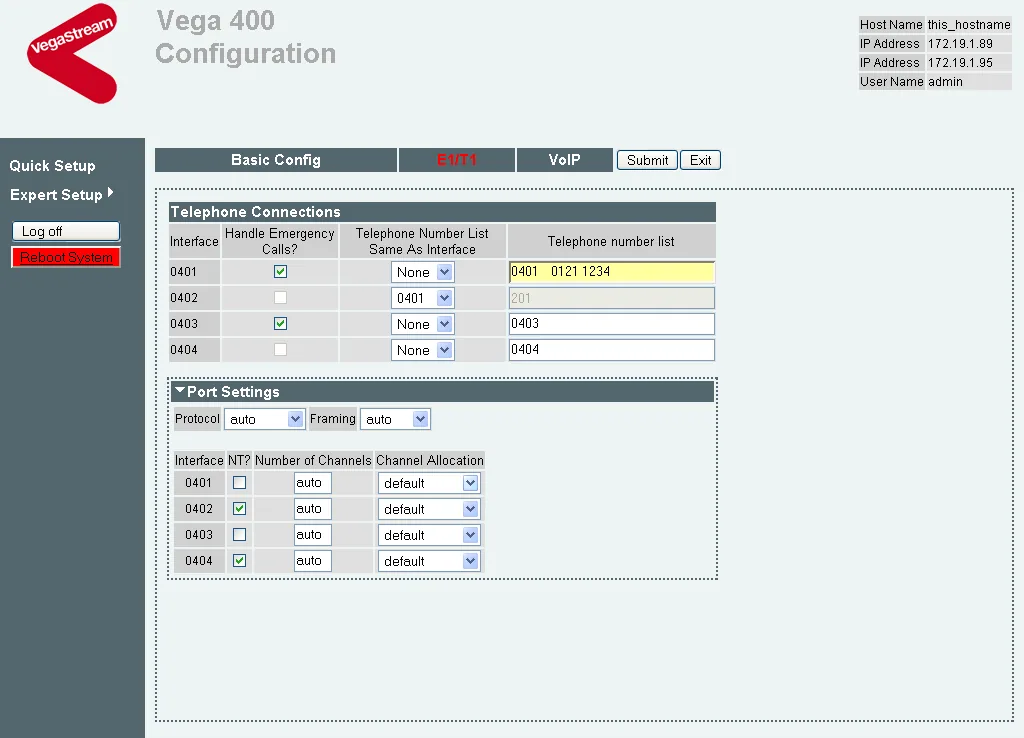The image size is (1024, 738).
Task: Click Number of Channels field for 0403
Action: coord(313,535)
